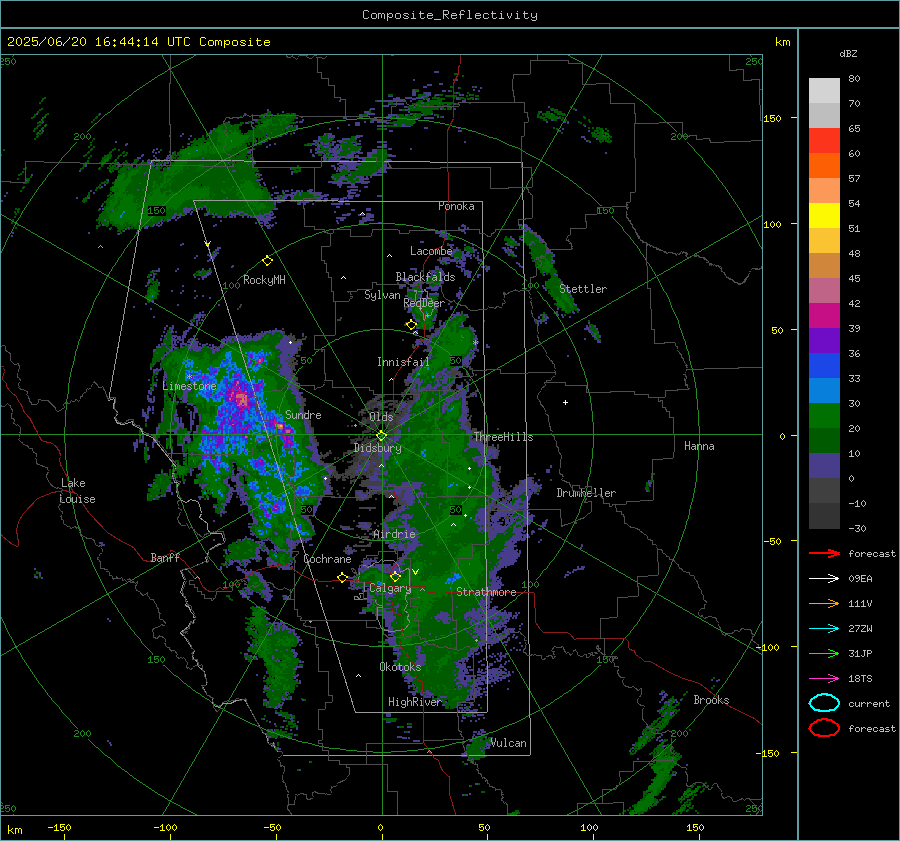
Task: Click the Brooks label
Action: [x=711, y=700]
